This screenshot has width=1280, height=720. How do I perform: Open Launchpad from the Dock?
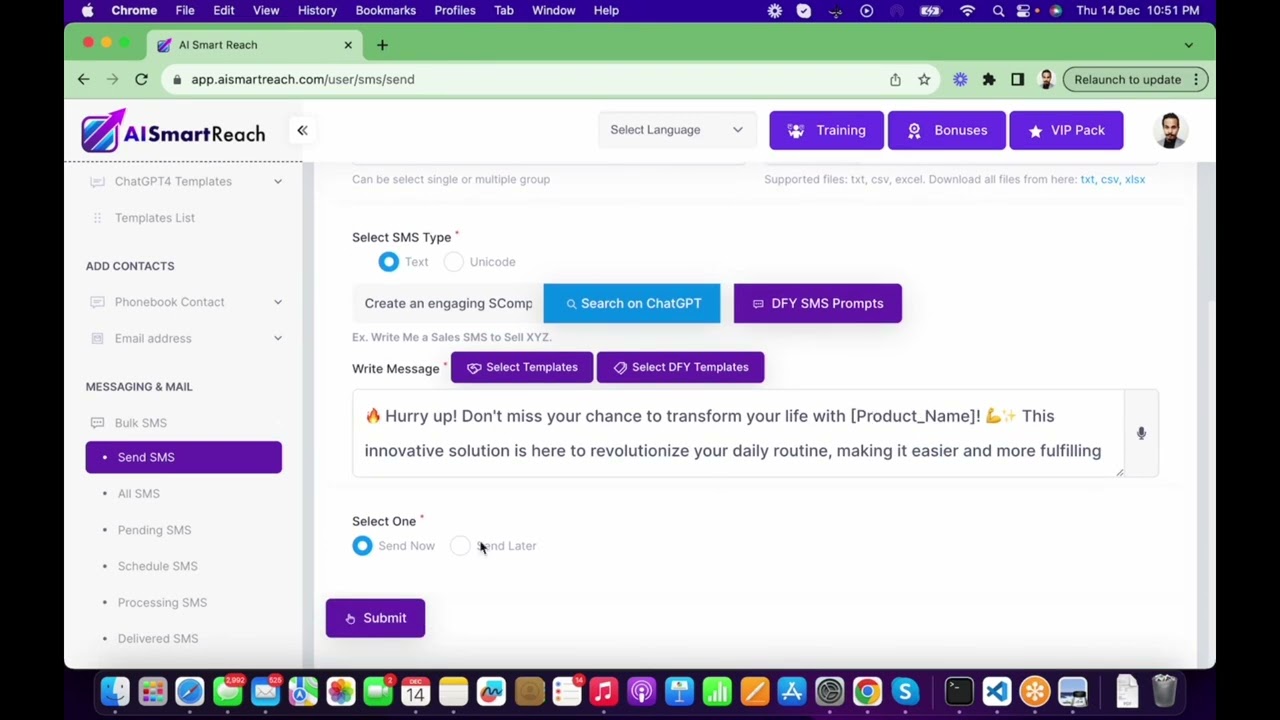152,691
